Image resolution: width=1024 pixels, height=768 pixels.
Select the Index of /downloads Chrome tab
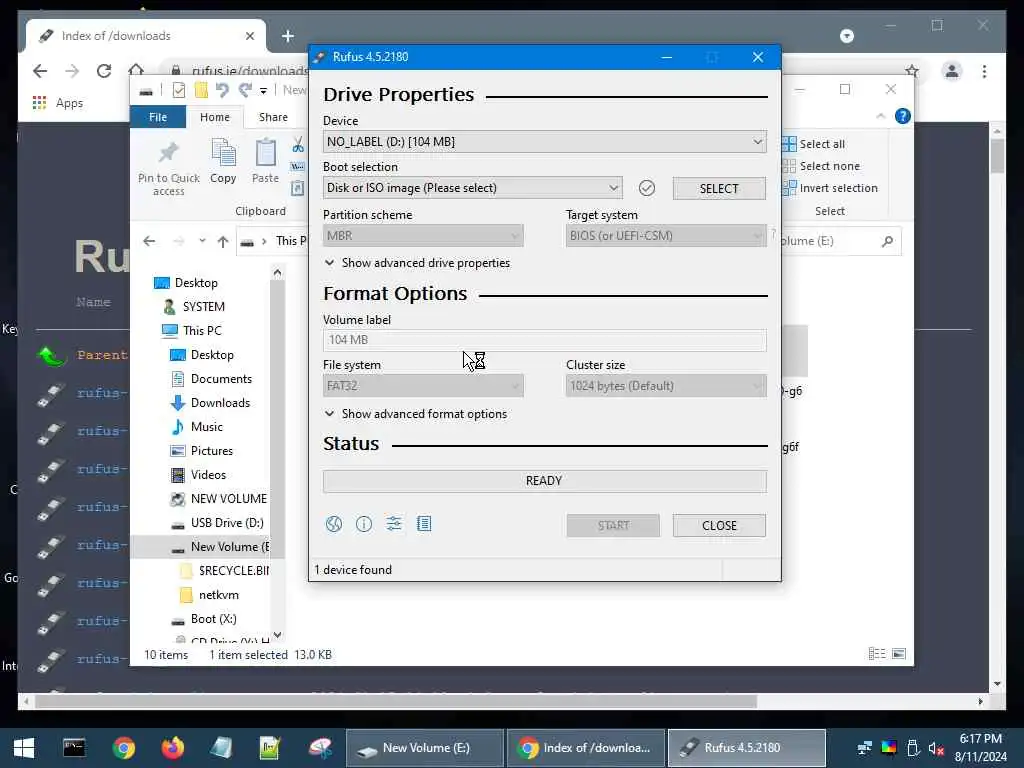[x=146, y=36]
